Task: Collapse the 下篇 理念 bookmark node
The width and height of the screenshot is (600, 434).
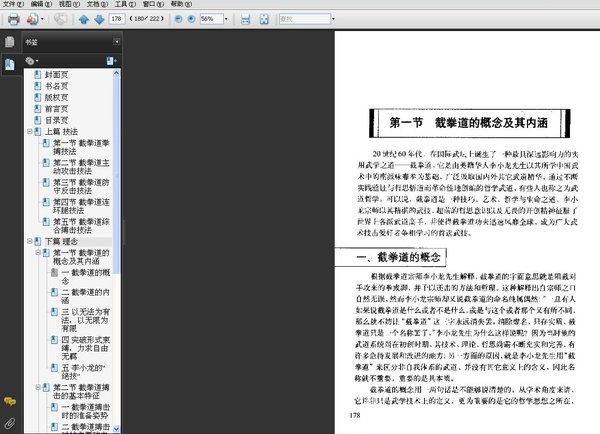Action: [29, 241]
